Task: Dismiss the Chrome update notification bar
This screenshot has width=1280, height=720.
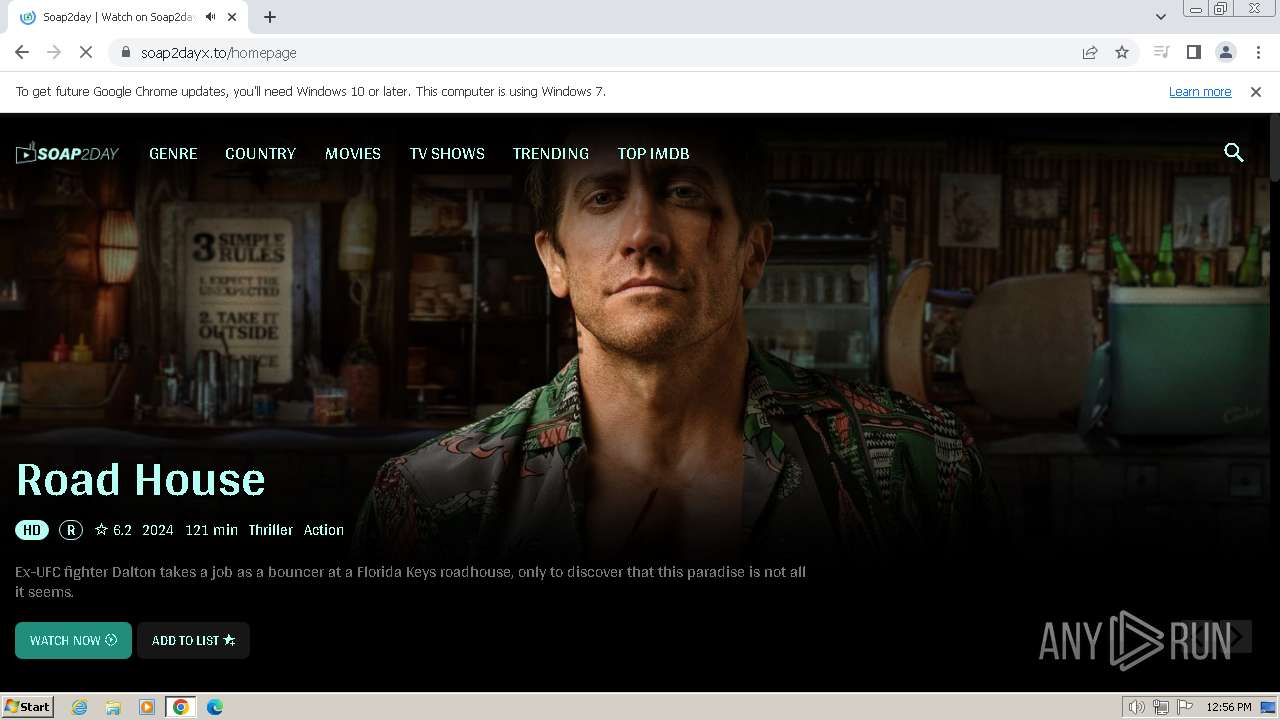Action: click(1256, 91)
